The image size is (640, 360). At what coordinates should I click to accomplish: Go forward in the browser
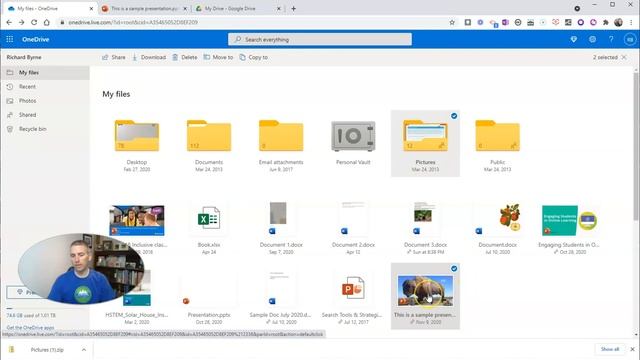point(22,22)
